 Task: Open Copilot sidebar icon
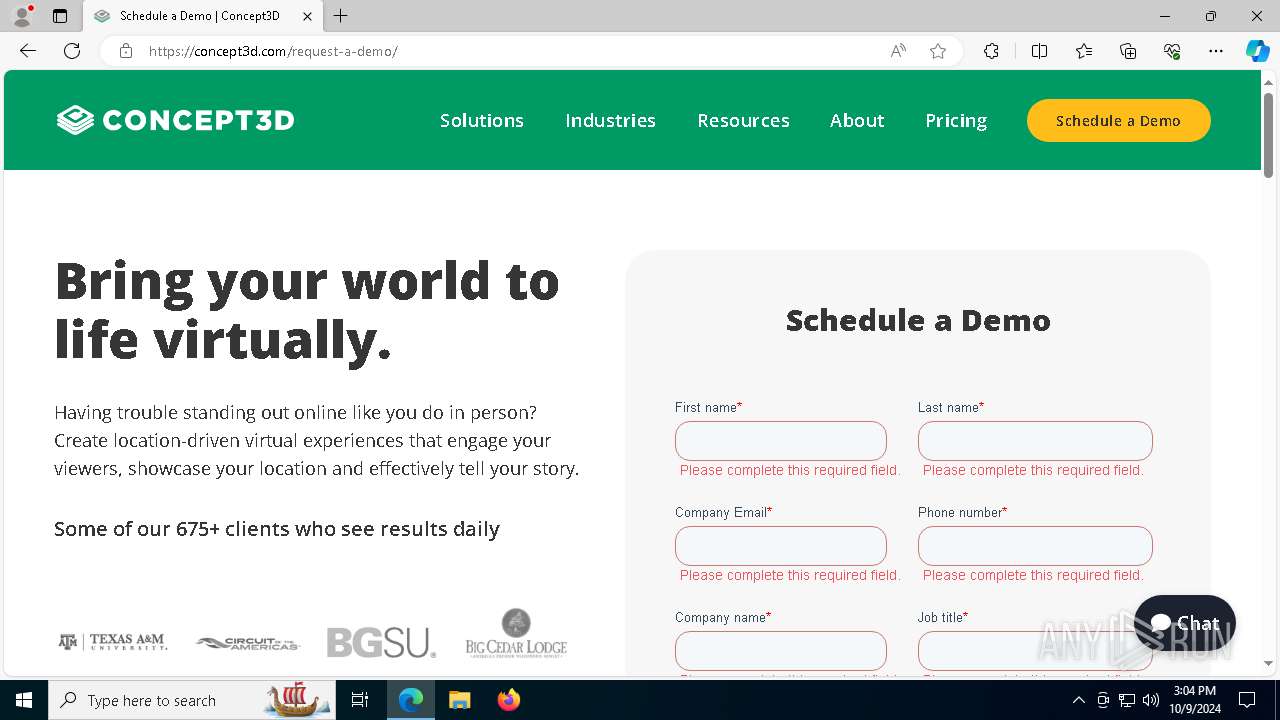[1257, 51]
